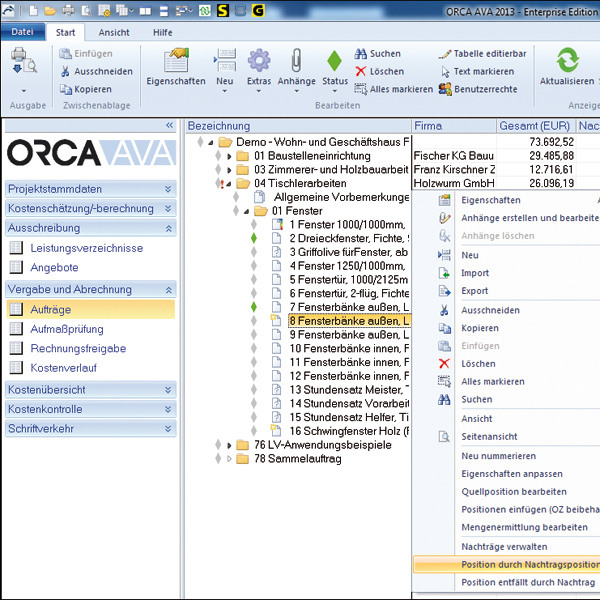The height and width of the screenshot is (600, 600).
Task: Switch to the Ansicht ribbon tab
Action: 113,32
